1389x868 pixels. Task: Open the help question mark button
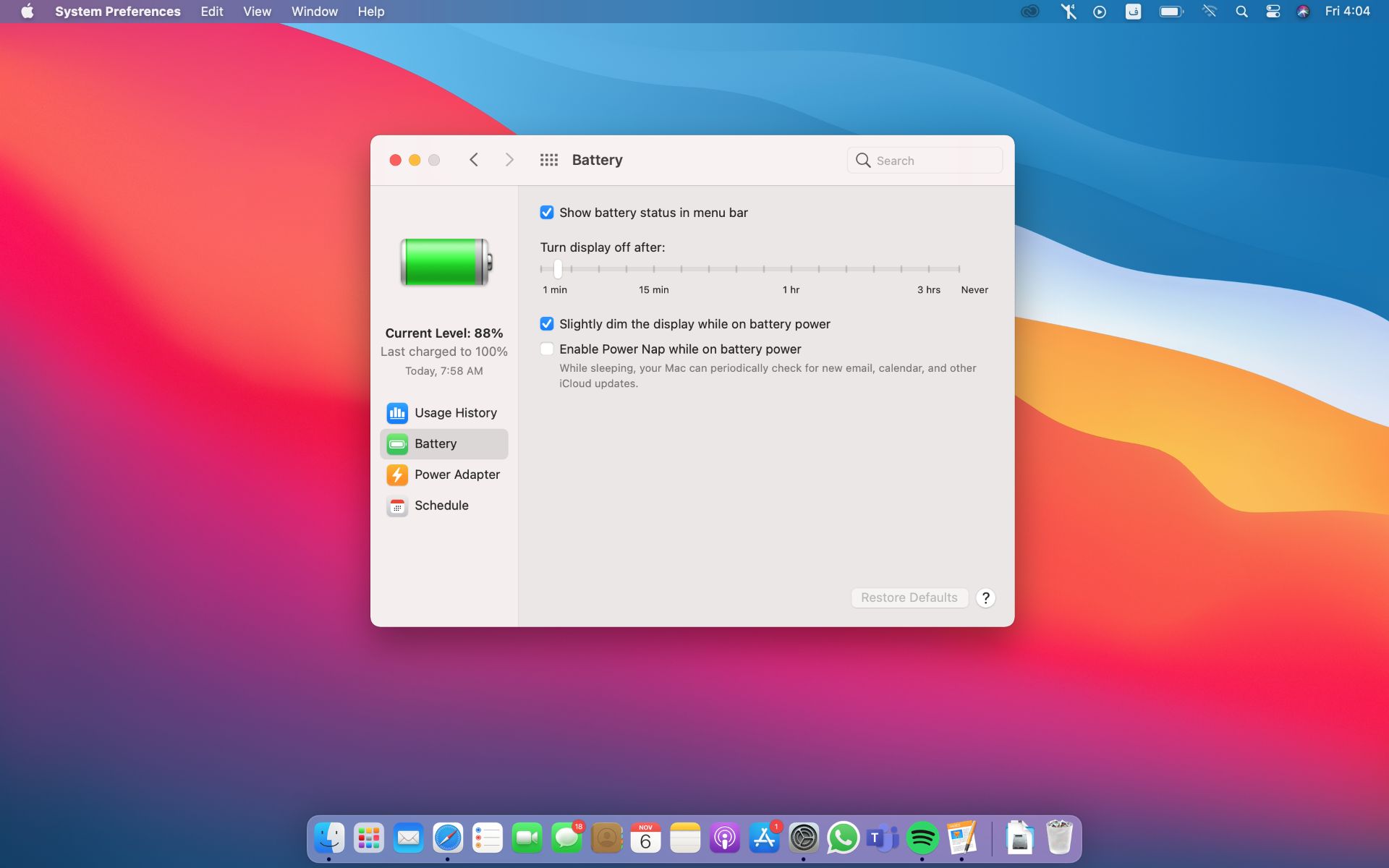[x=985, y=598]
